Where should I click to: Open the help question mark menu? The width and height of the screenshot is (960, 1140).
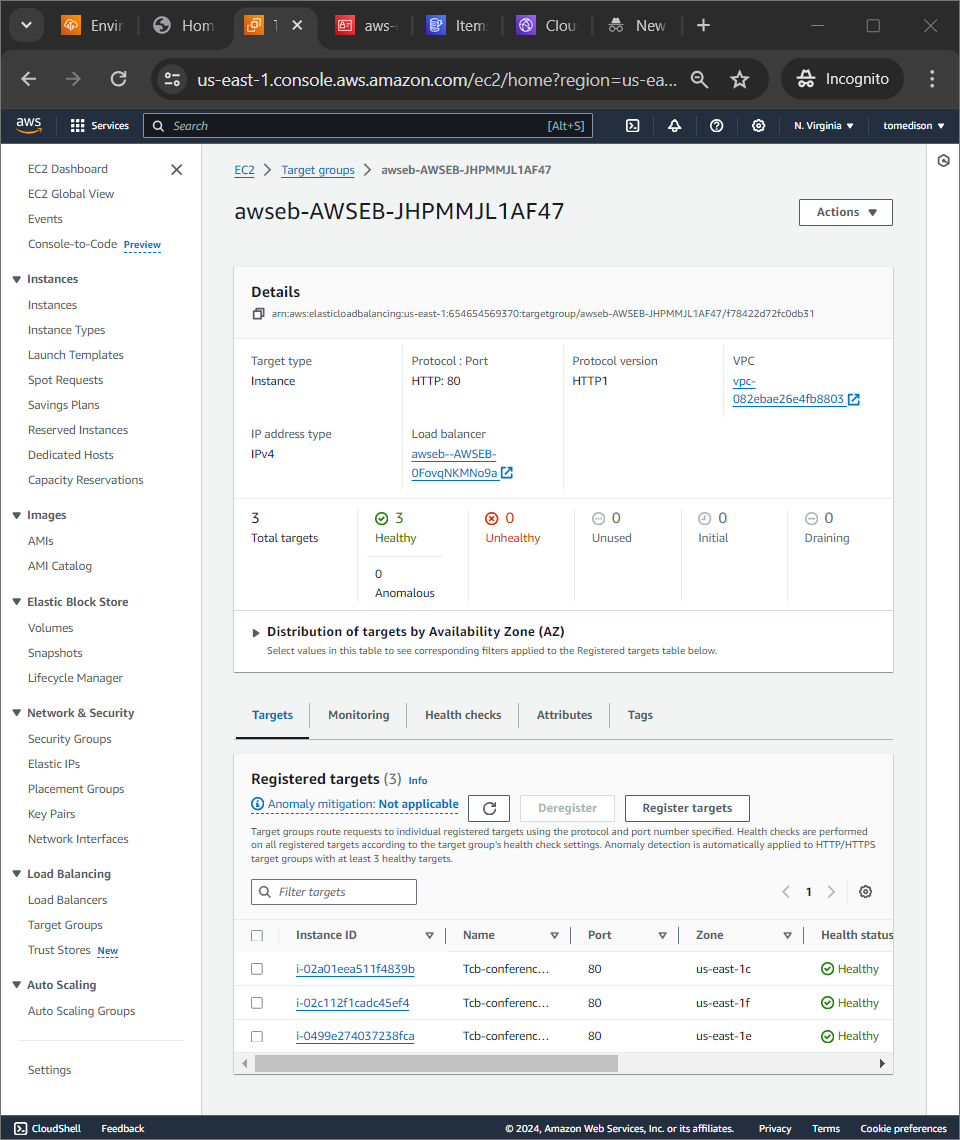[x=716, y=126]
